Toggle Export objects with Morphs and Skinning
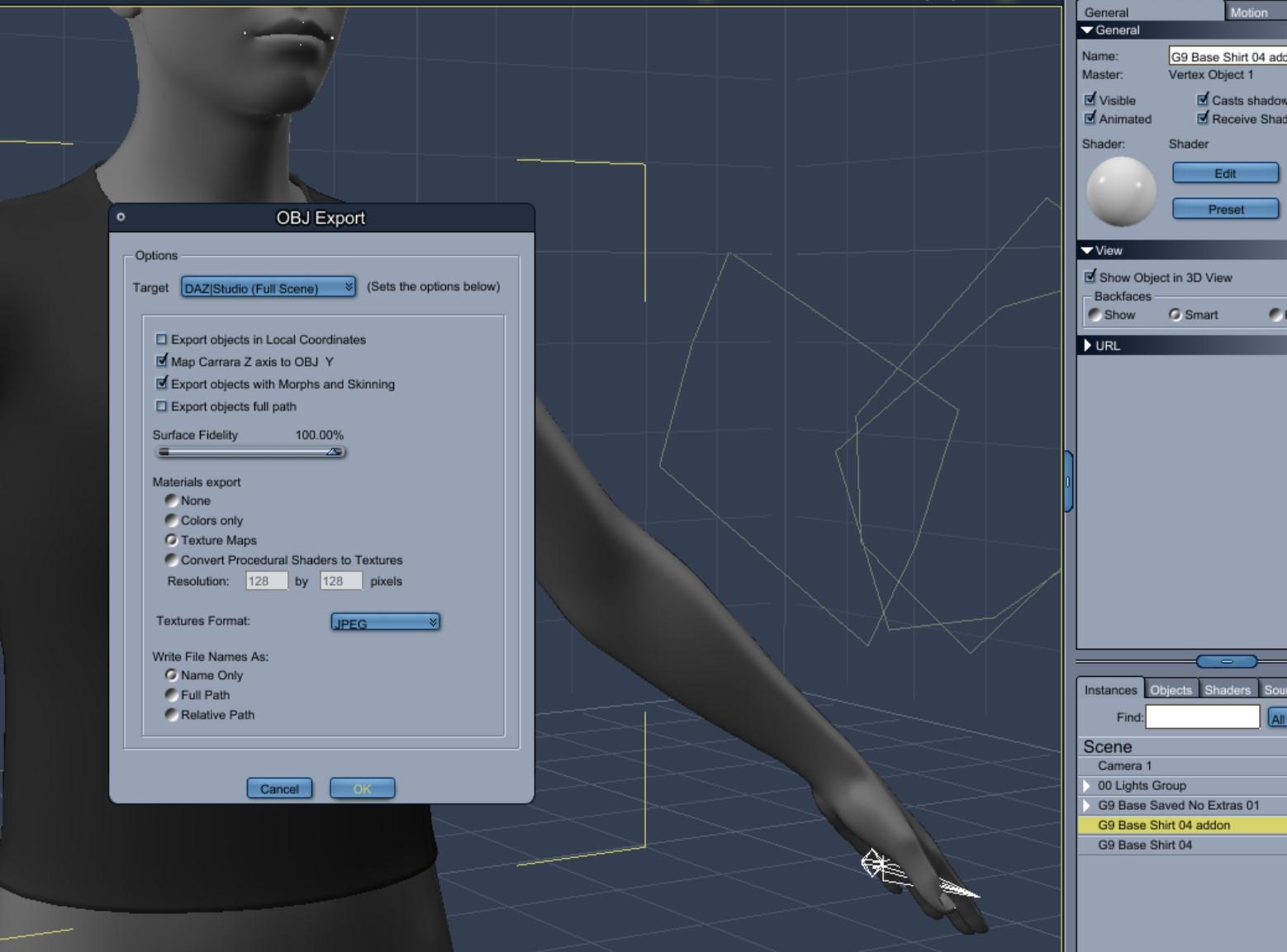Screen dimensions: 1287x952 [x=162, y=384]
